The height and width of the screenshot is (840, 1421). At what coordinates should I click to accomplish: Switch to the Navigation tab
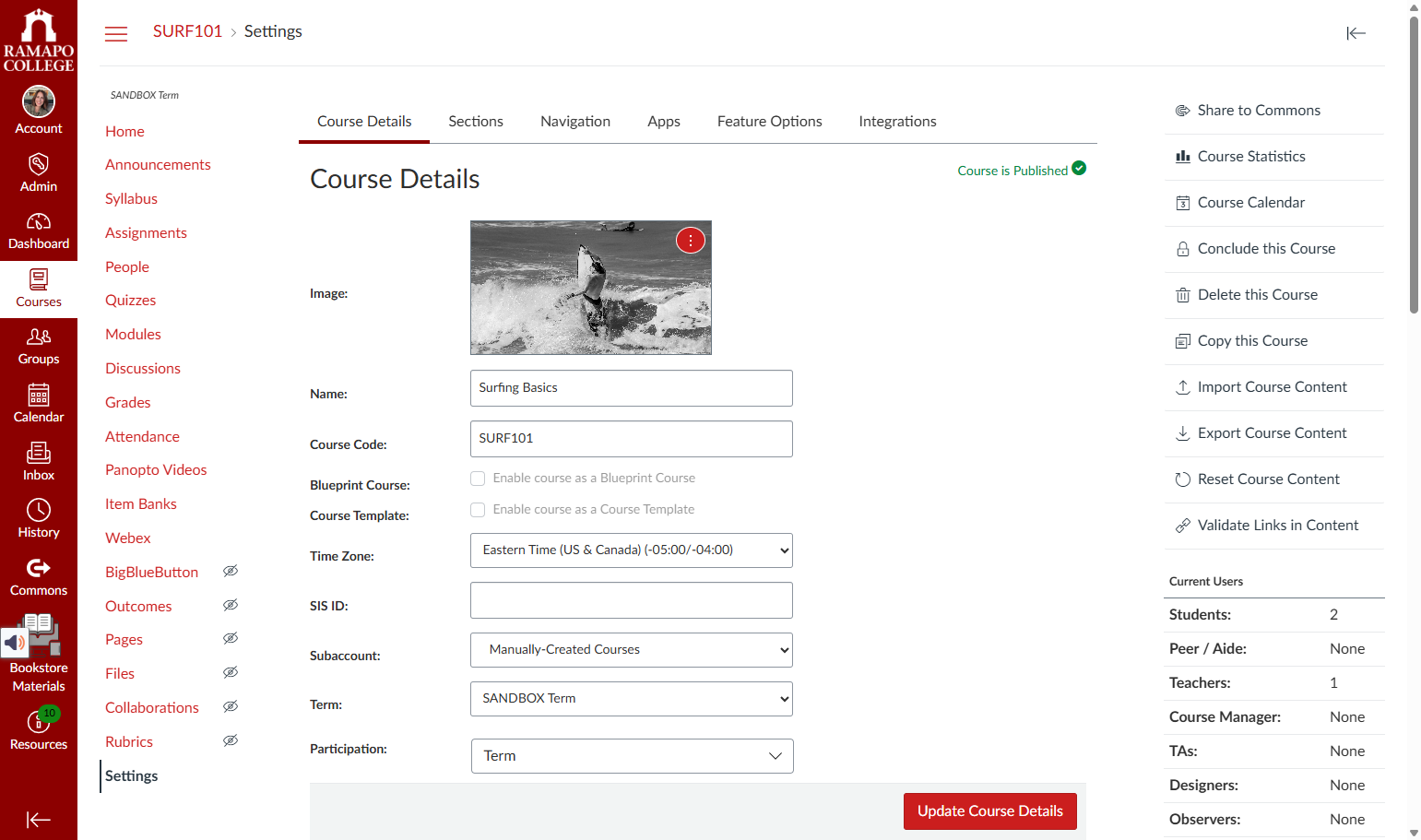click(575, 122)
